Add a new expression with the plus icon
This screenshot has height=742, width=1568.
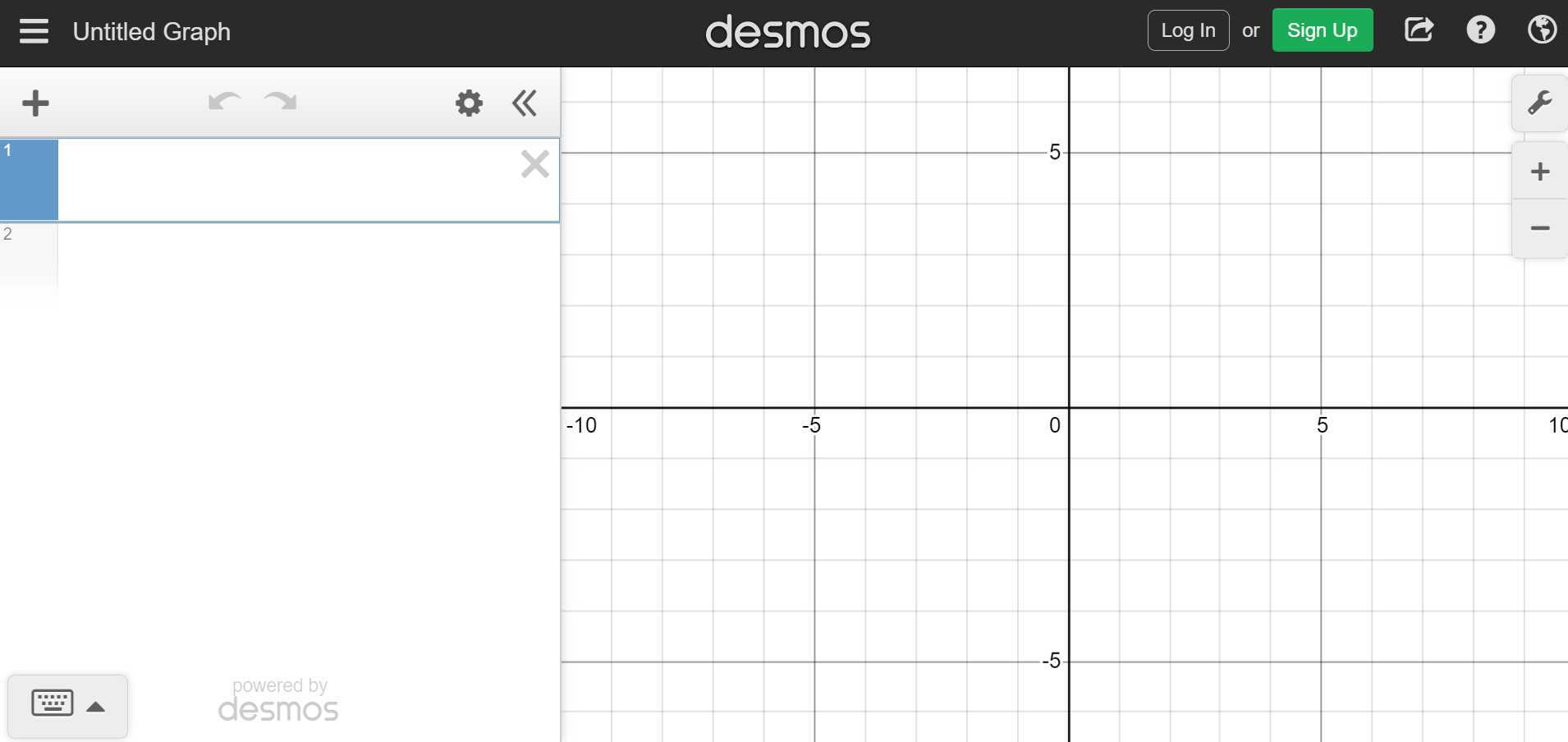35,103
